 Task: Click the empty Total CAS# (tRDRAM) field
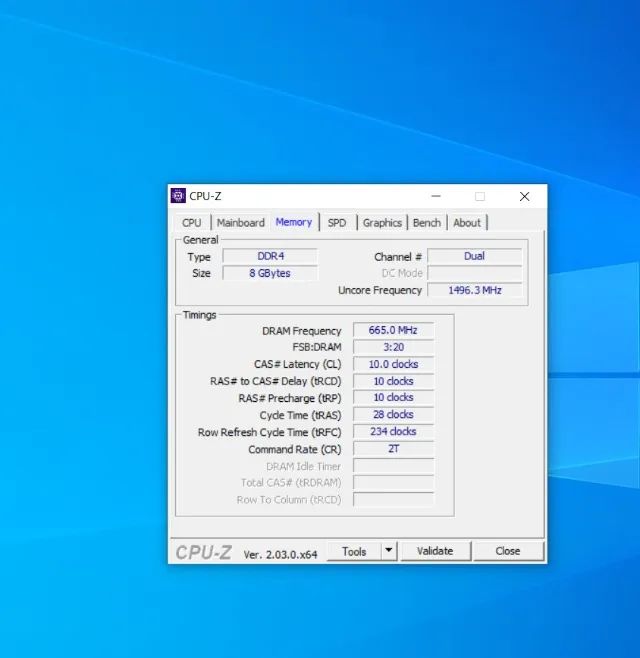(x=393, y=483)
